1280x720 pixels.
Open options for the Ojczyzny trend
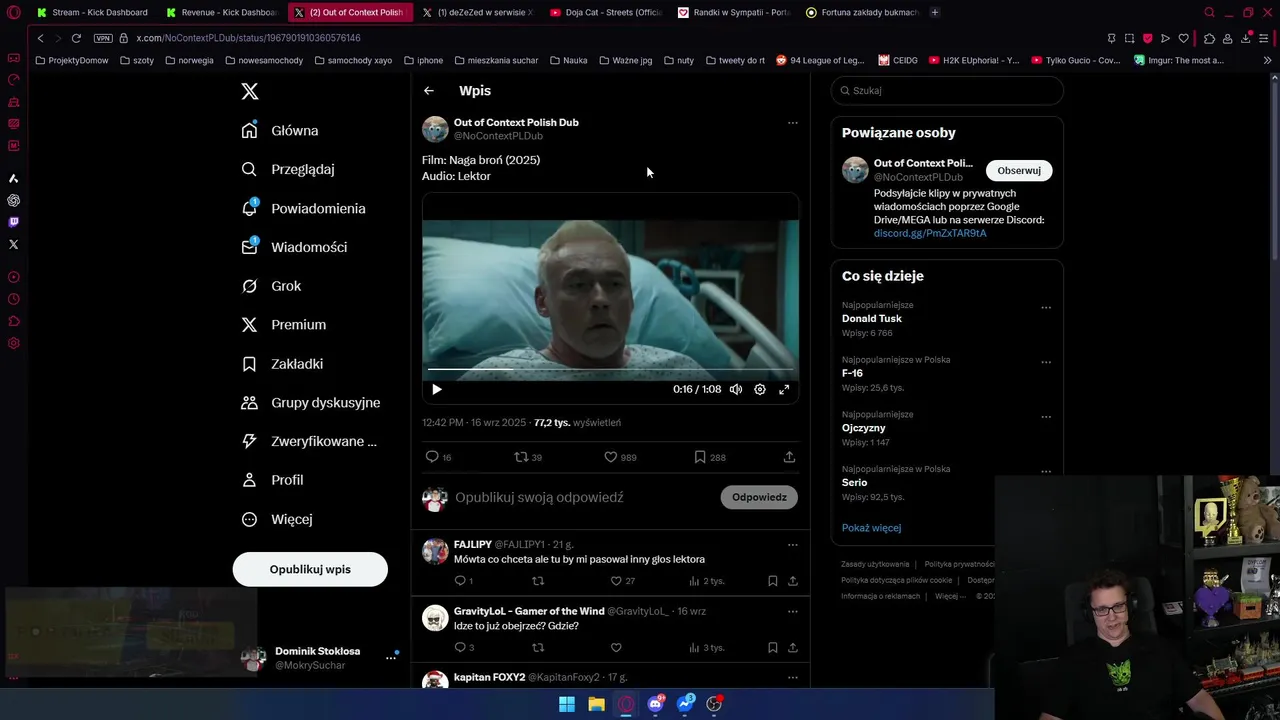(1046, 417)
